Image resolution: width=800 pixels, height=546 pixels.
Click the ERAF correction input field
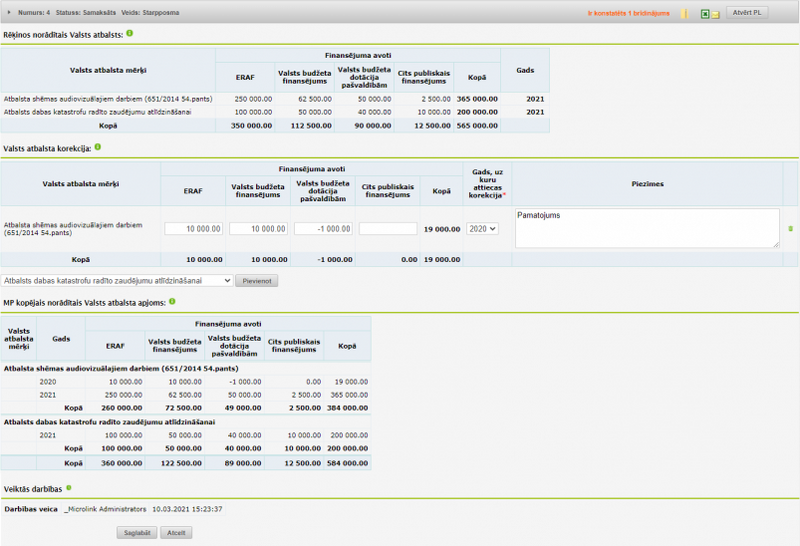coord(193,229)
